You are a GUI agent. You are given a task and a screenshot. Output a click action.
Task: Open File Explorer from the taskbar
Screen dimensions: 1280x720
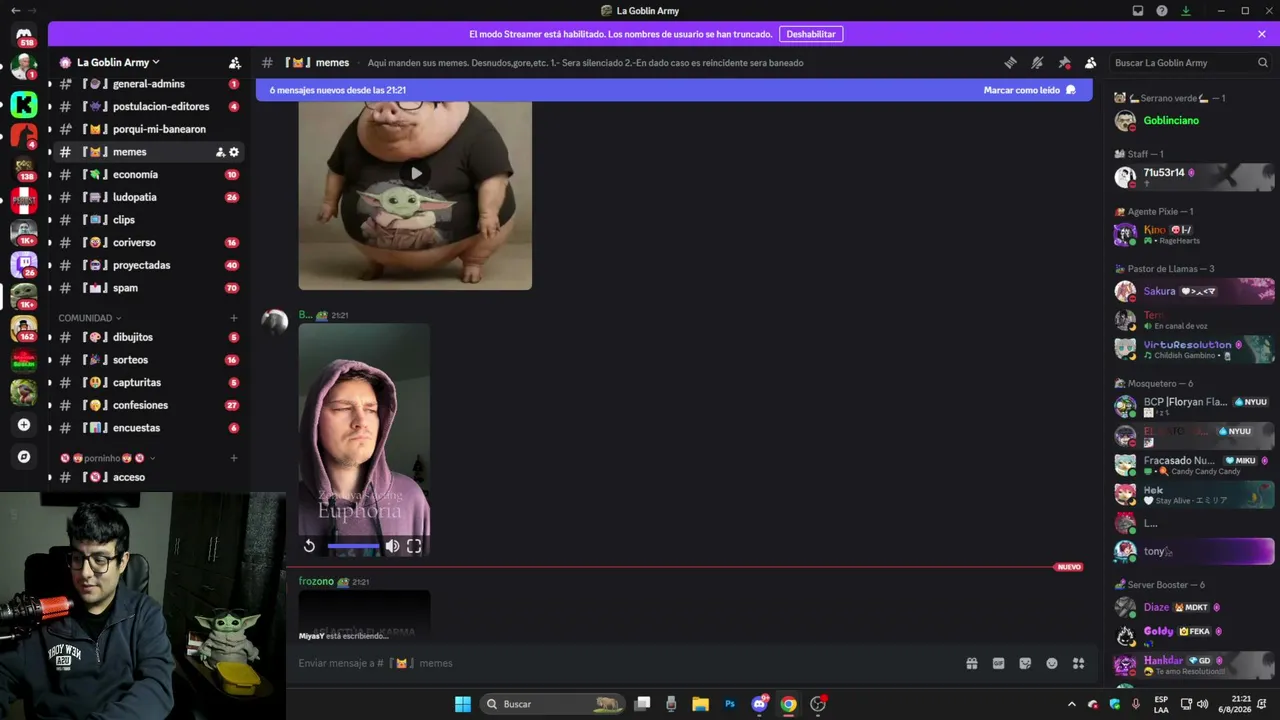point(700,704)
